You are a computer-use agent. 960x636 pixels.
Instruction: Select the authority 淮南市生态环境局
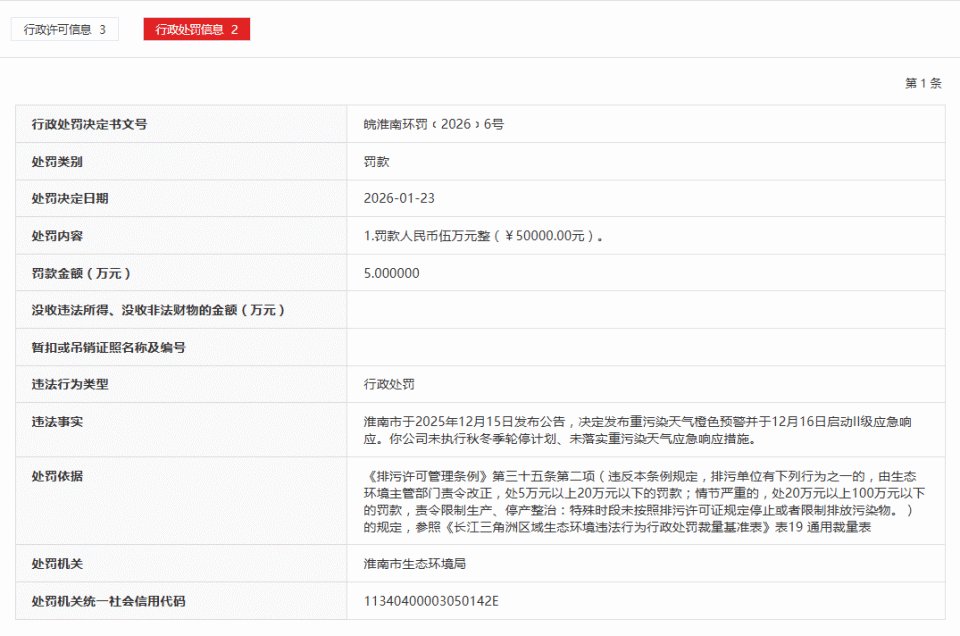[414, 564]
